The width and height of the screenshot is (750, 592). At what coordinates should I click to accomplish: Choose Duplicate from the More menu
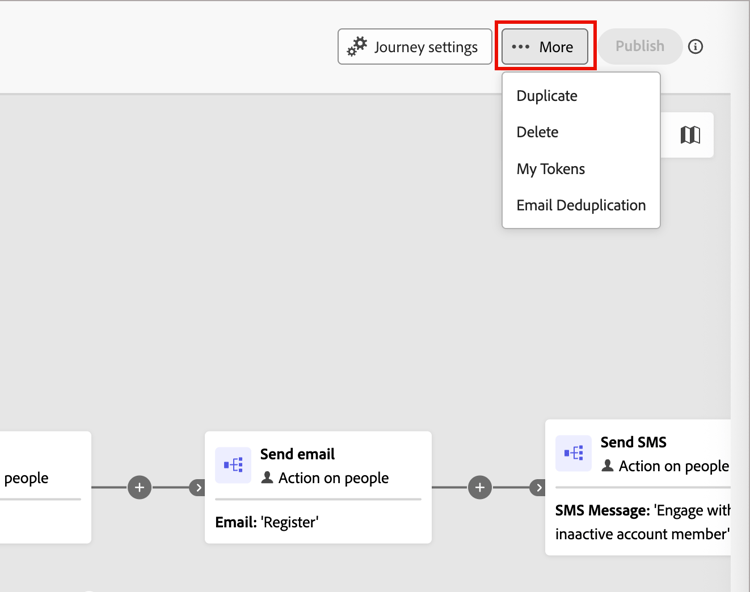point(581,96)
